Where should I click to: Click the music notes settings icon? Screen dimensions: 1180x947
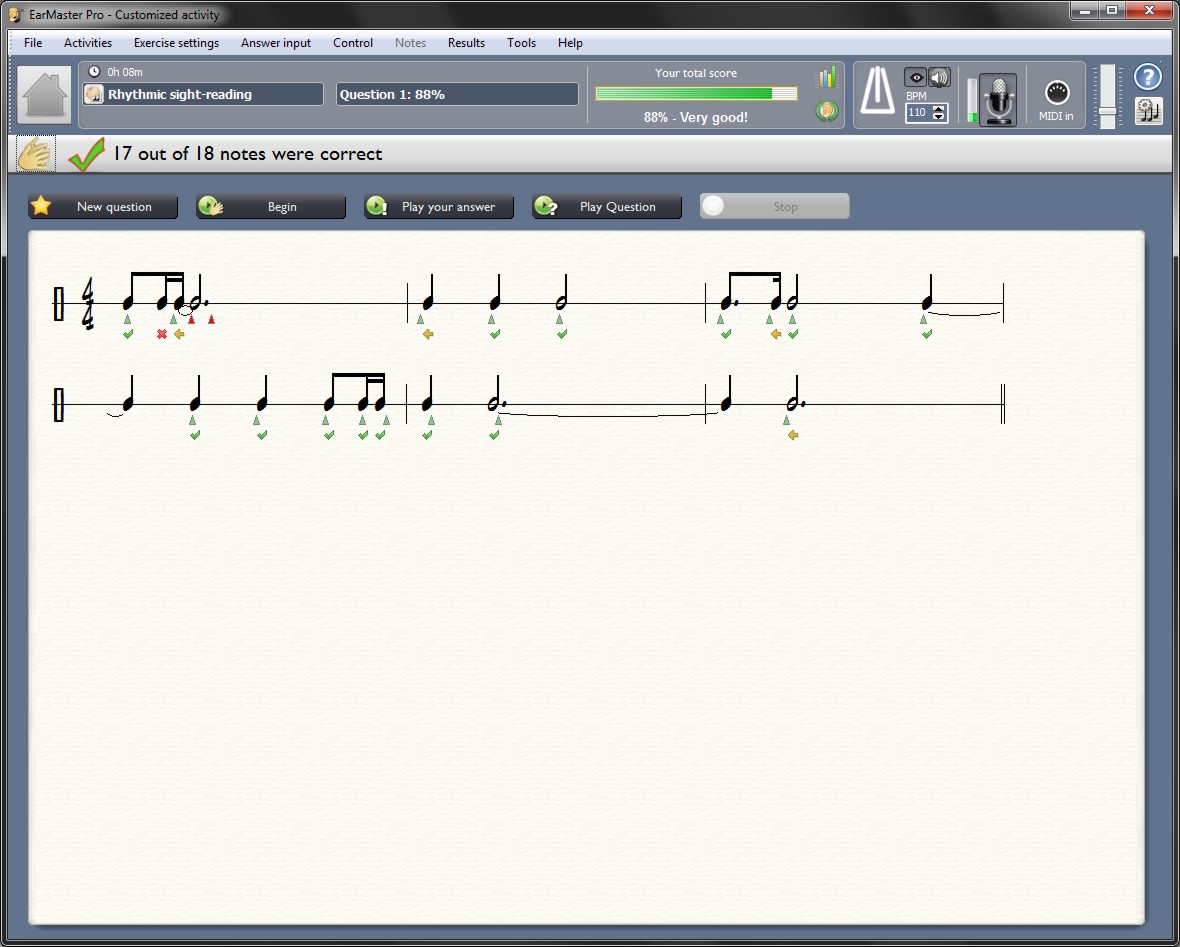[1149, 111]
